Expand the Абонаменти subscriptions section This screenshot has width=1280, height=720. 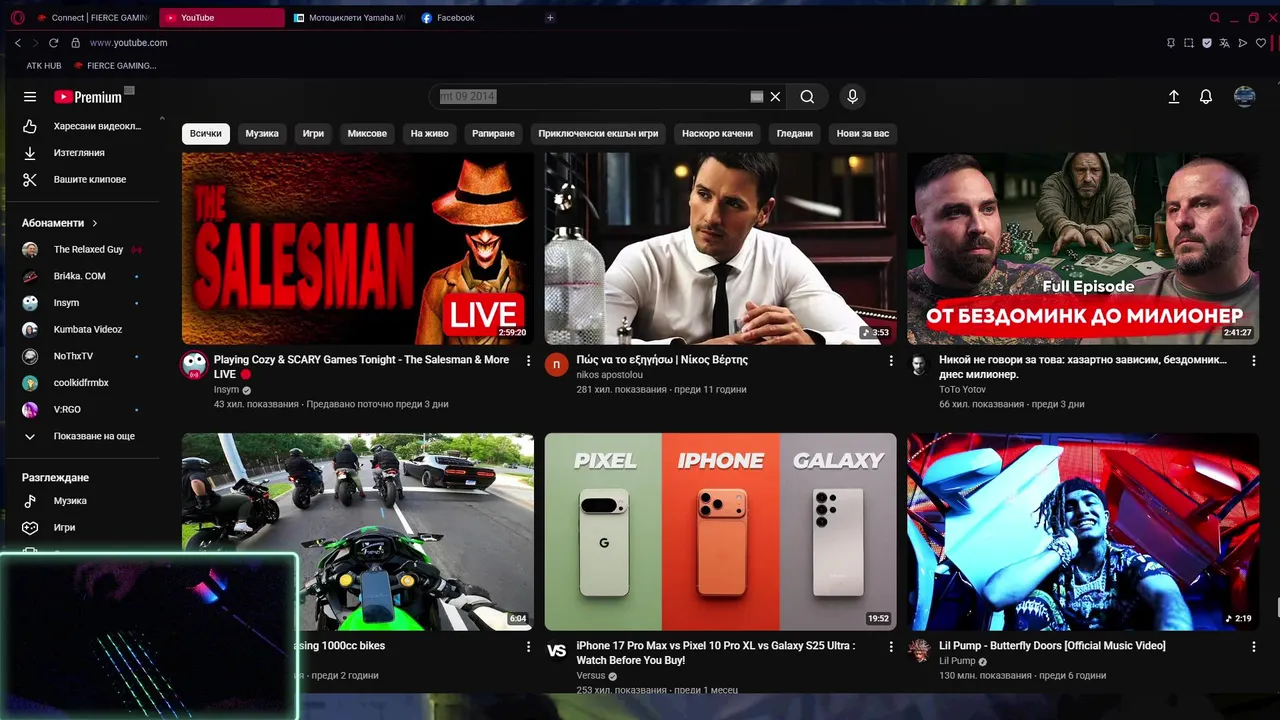[x=60, y=223]
